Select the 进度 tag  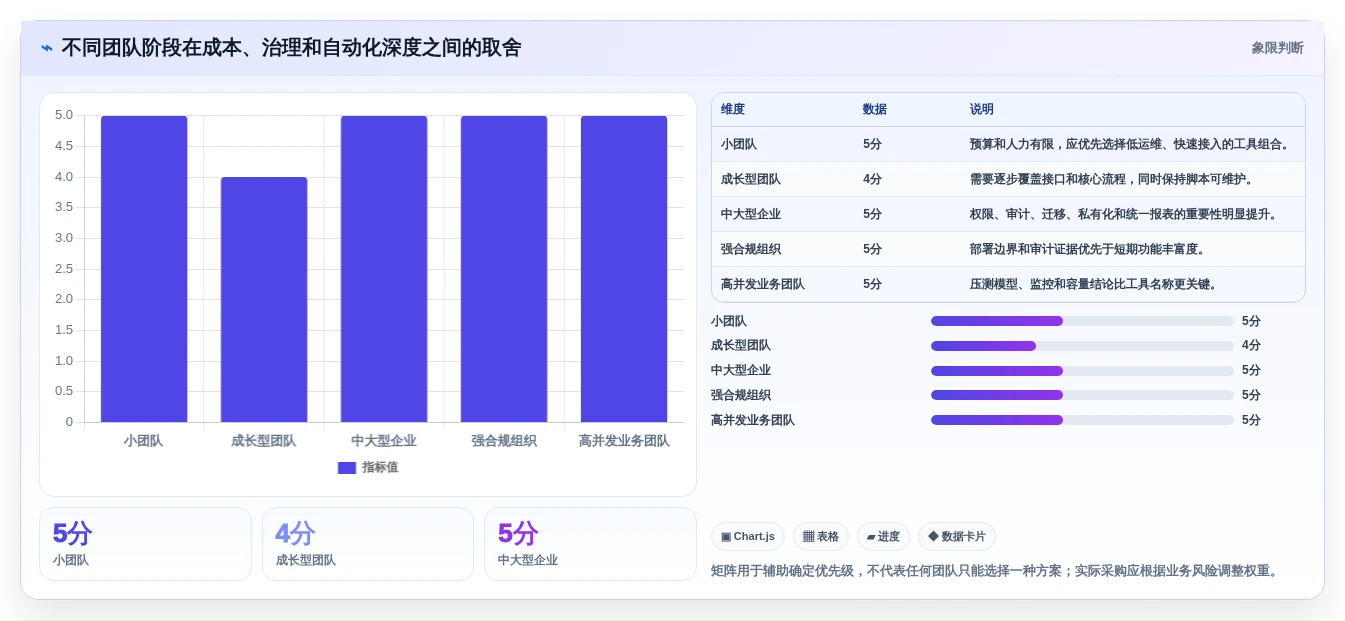883,537
